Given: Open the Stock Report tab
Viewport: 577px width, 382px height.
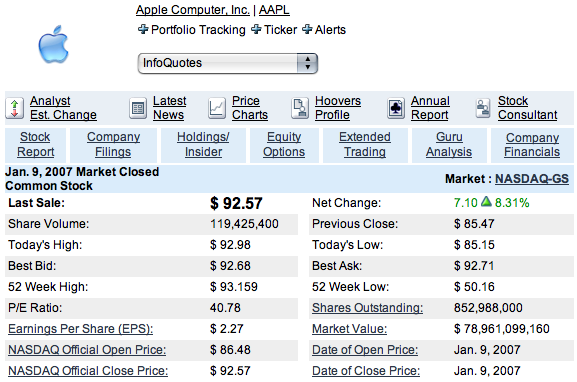Looking at the screenshot, I should click(x=35, y=145).
